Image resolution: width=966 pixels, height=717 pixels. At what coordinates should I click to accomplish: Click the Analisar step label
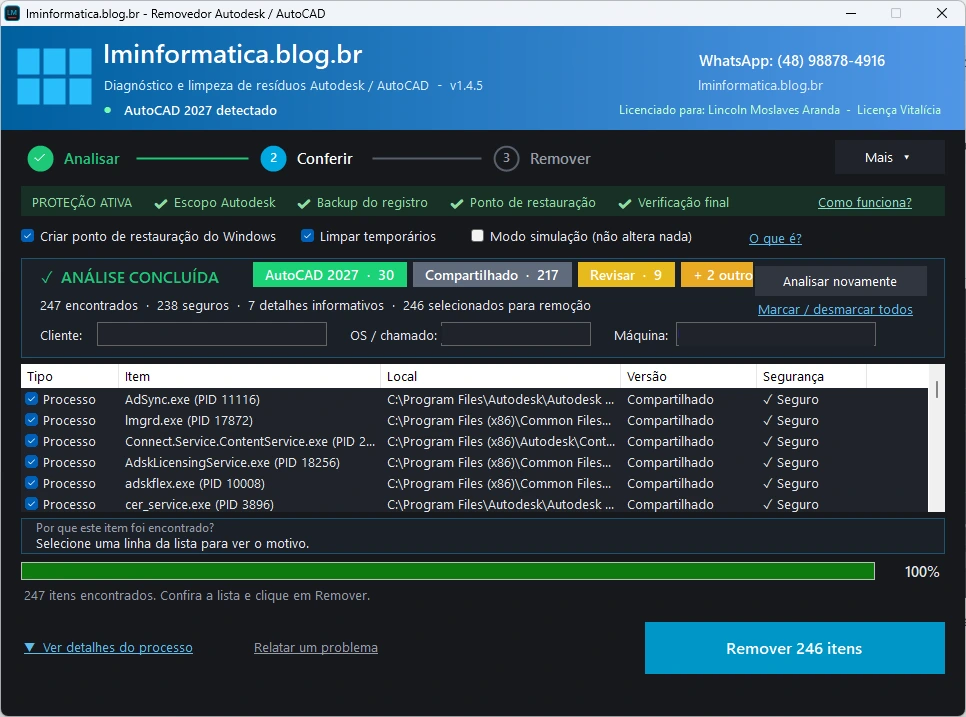92,159
